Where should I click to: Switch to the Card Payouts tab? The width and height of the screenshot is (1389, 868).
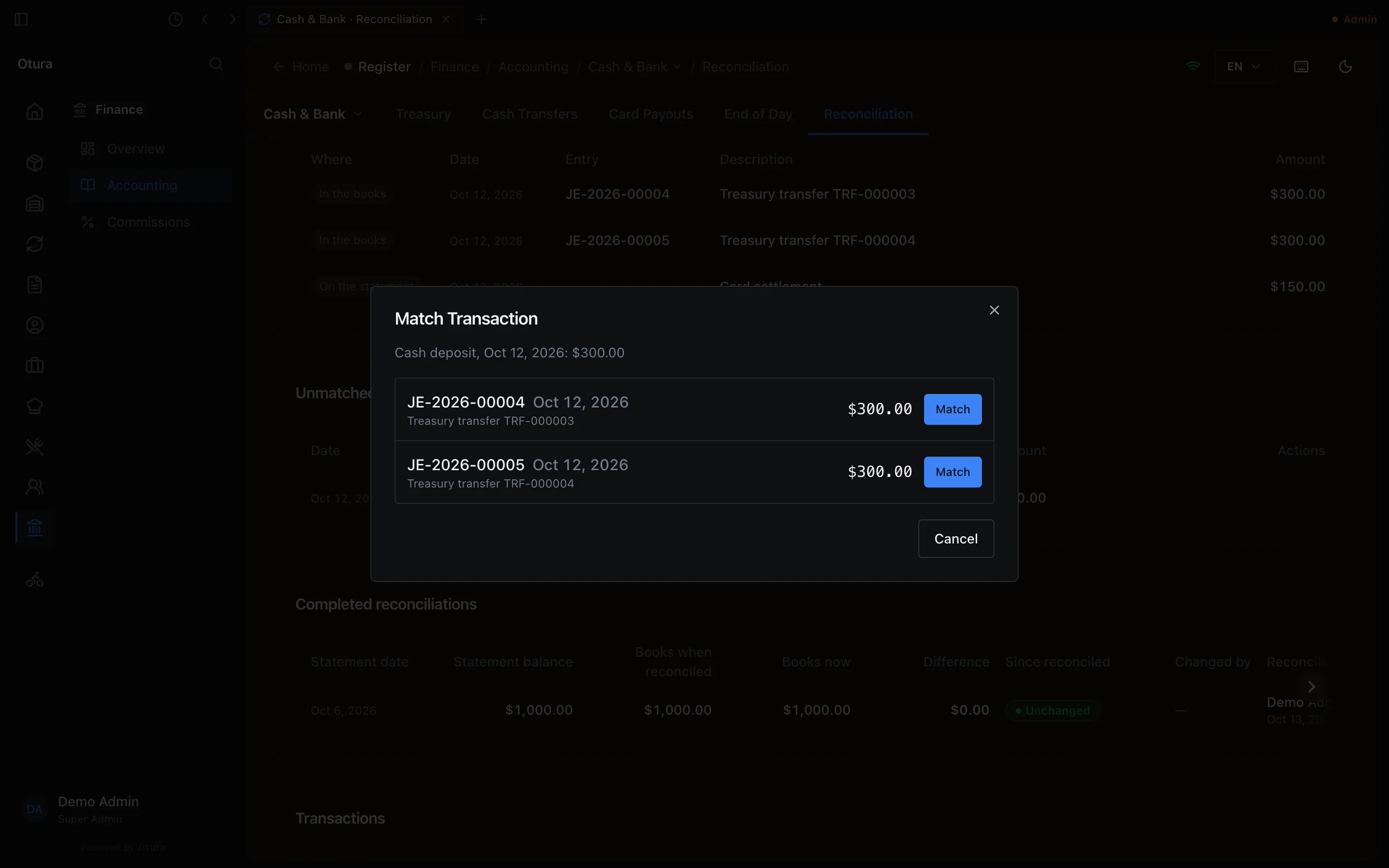pyautogui.click(x=651, y=114)
